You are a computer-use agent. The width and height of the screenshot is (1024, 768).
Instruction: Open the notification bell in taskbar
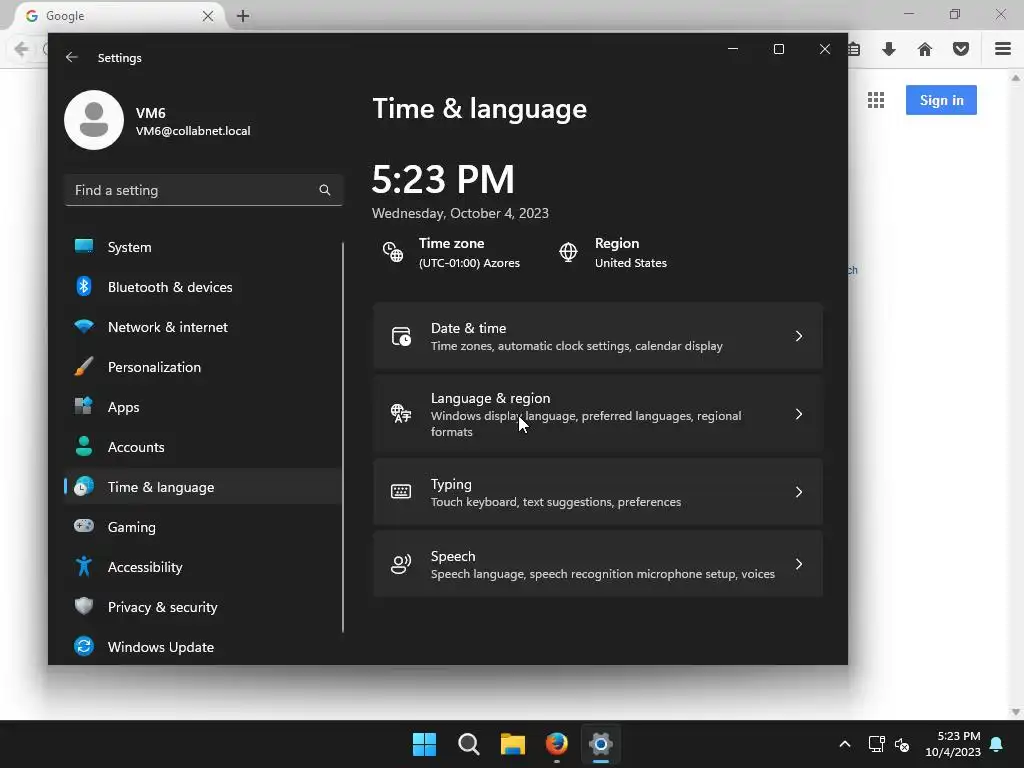997,744
